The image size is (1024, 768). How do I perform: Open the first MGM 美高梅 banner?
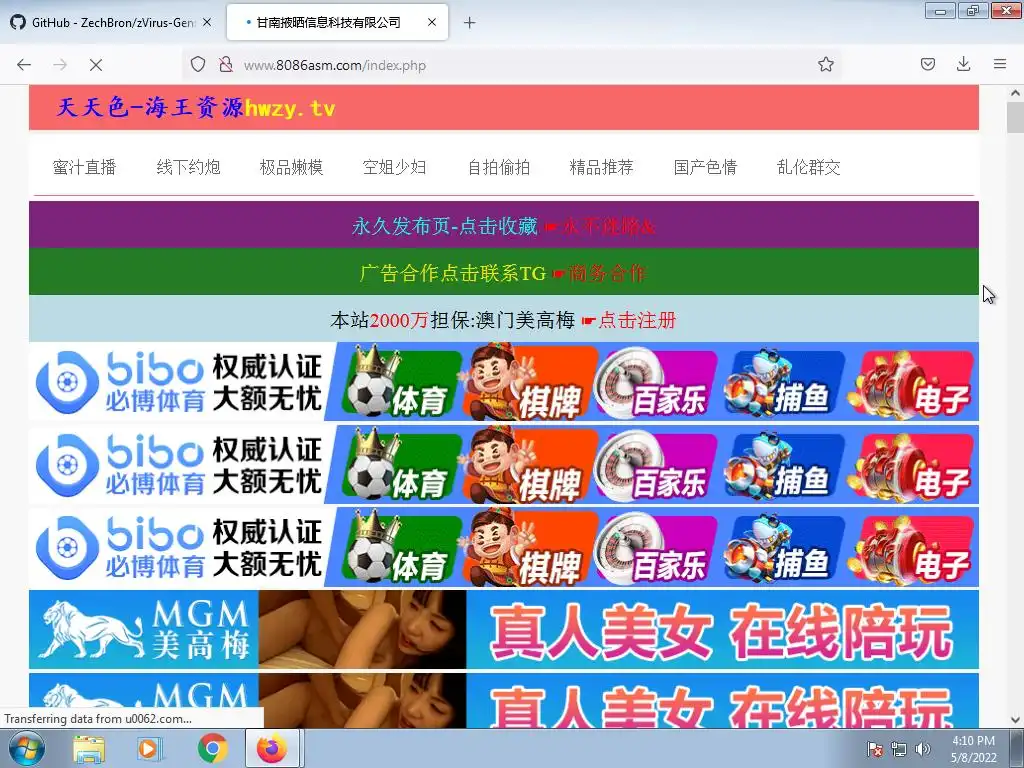(504, 630)
